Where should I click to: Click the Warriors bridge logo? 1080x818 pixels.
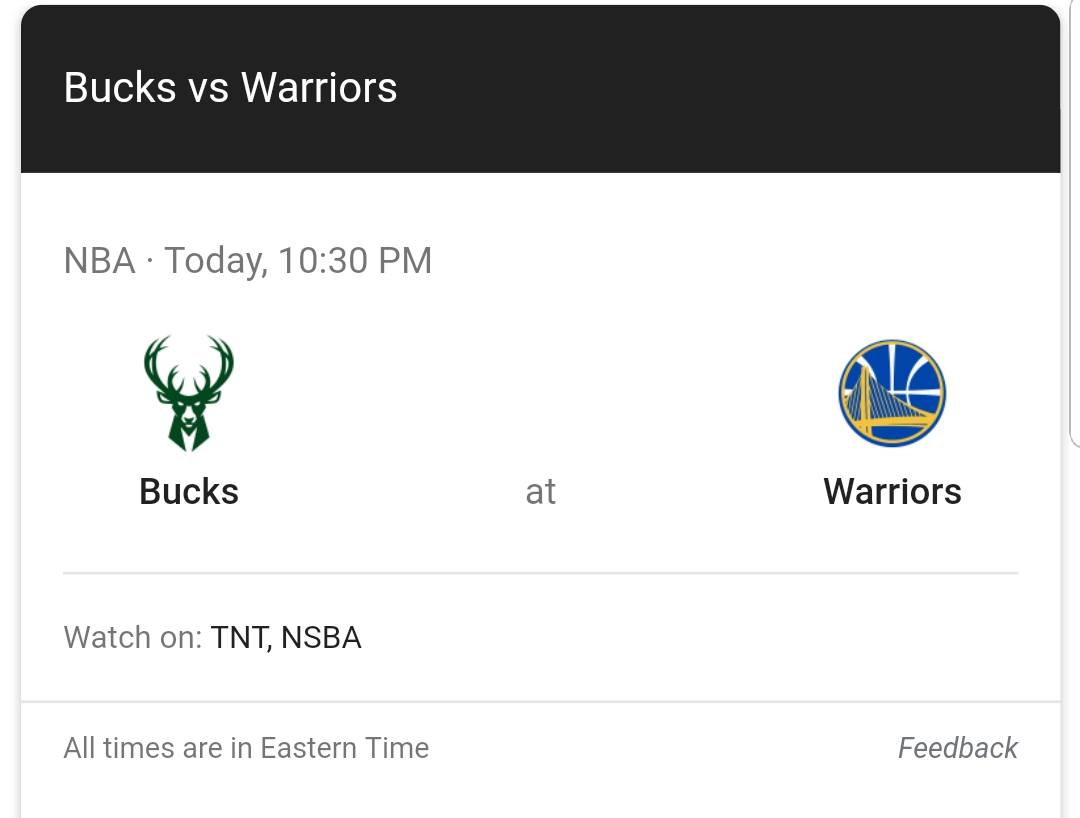click(892, 393)
